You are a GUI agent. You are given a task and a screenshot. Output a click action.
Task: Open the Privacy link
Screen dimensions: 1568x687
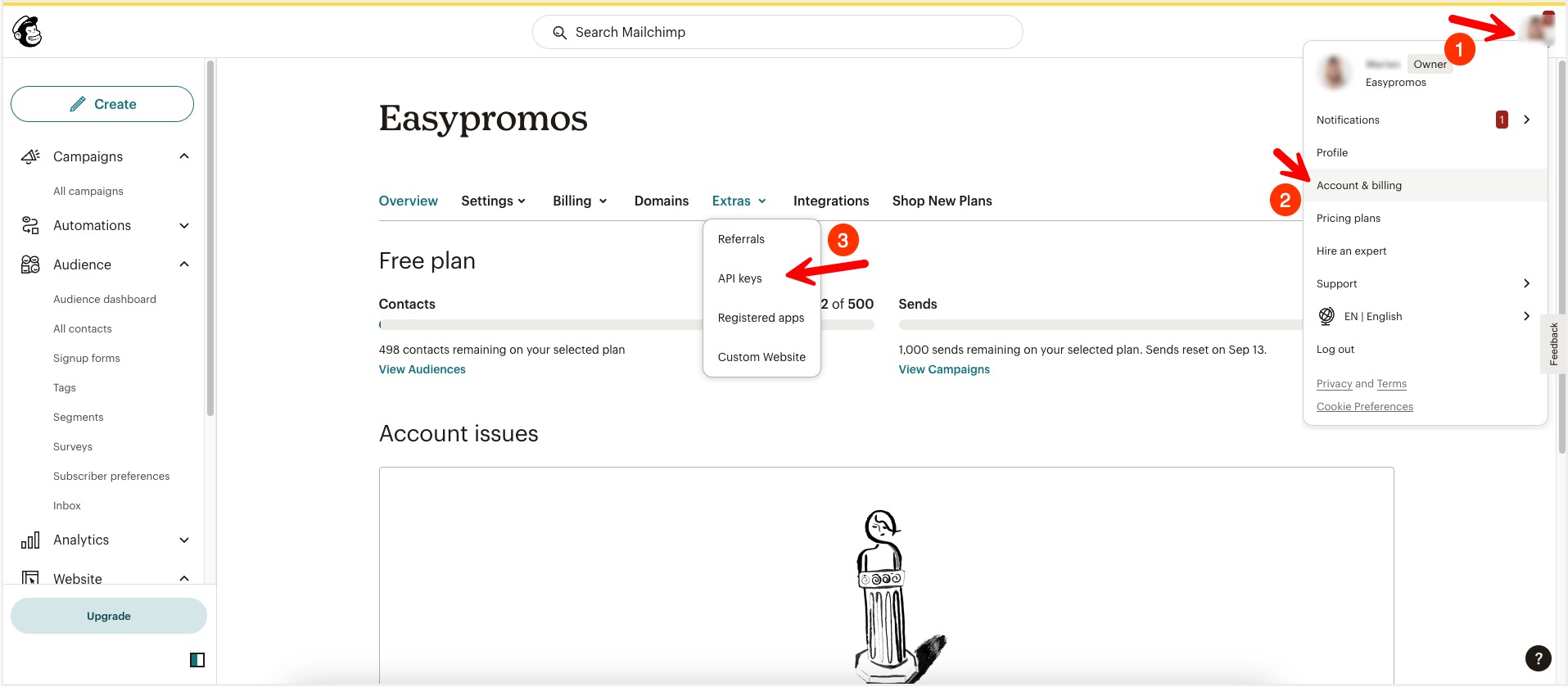1334,384
